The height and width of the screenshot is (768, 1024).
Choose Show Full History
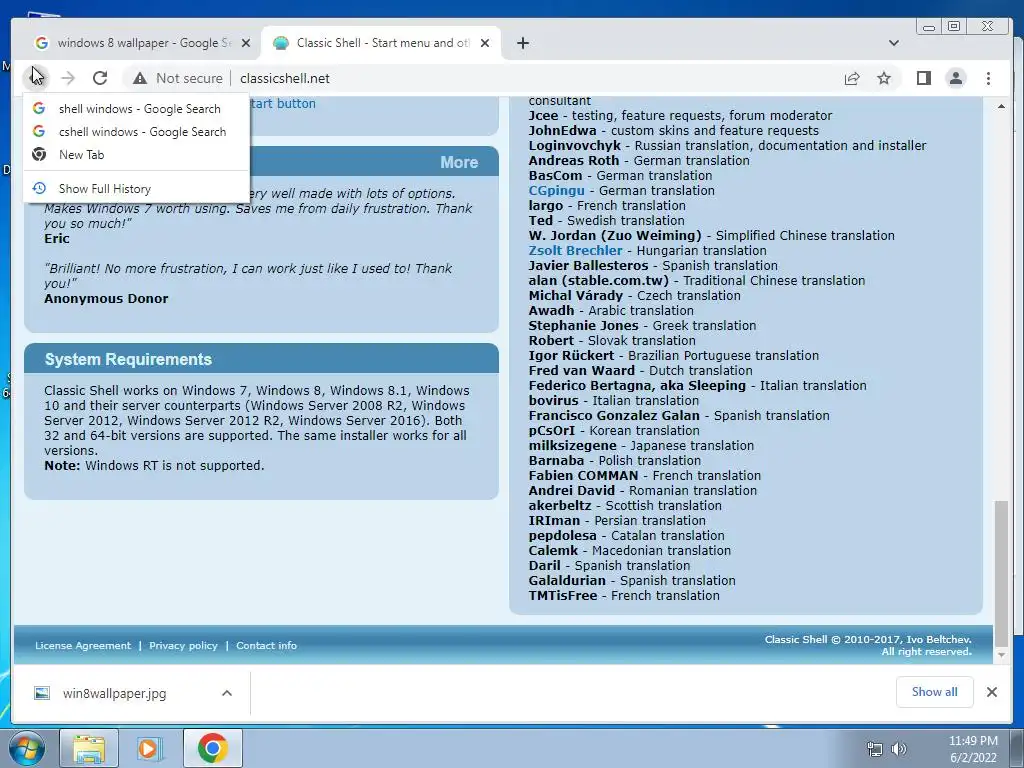(x=136, y=188)
